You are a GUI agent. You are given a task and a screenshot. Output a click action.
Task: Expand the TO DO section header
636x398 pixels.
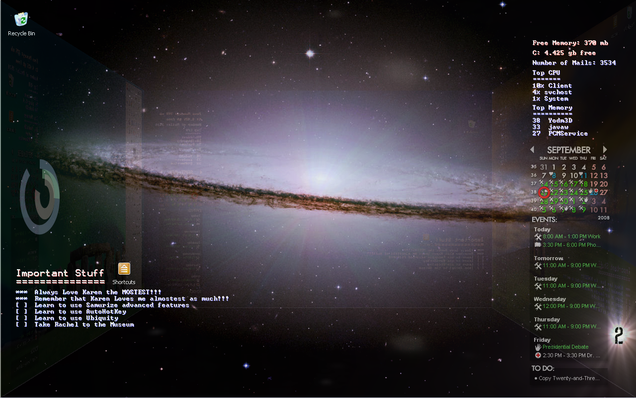tap(543, 368)
